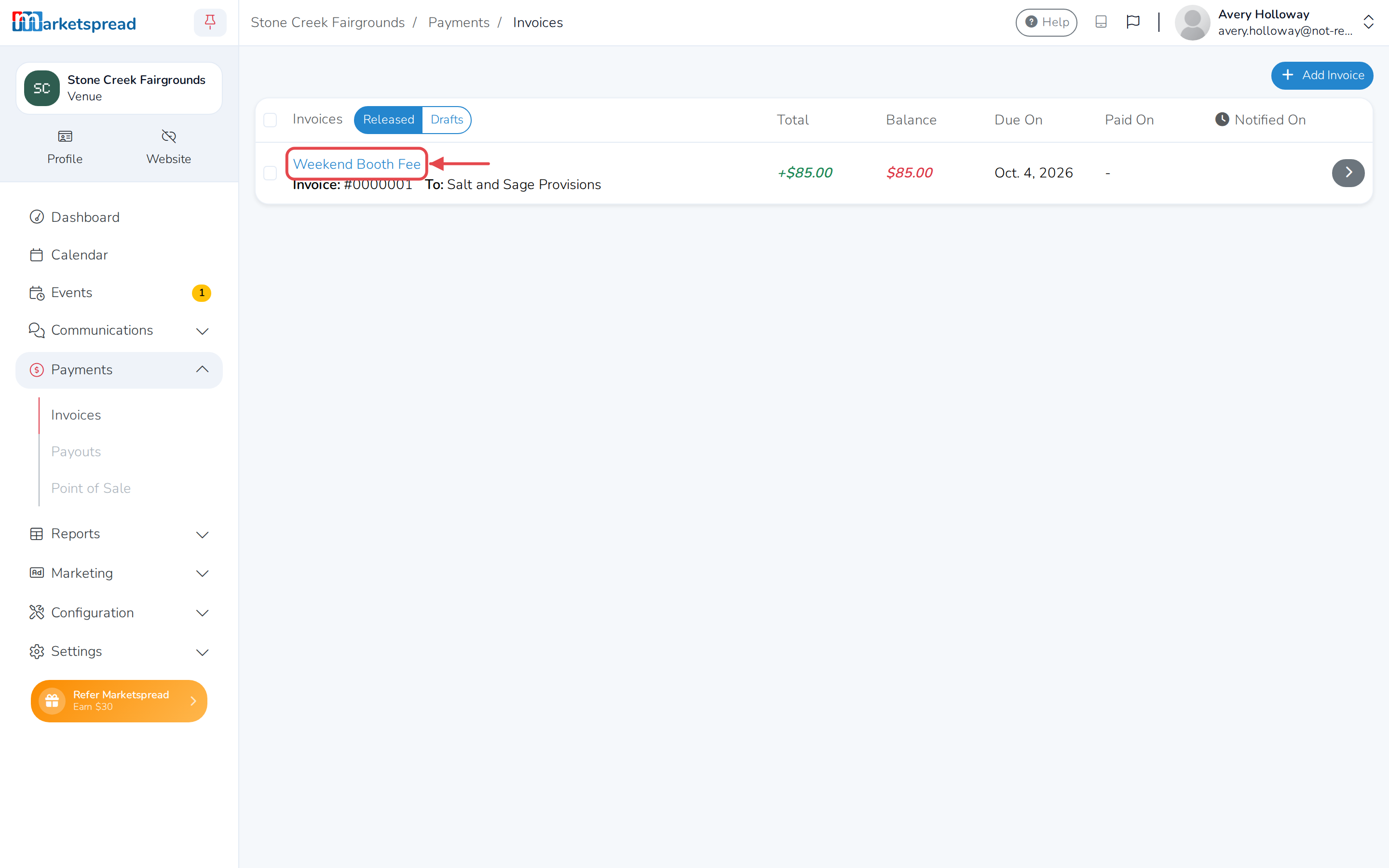Collapse the Payments menu
This screenshot has height=868, width=1389.
click(x=119, y=370)
